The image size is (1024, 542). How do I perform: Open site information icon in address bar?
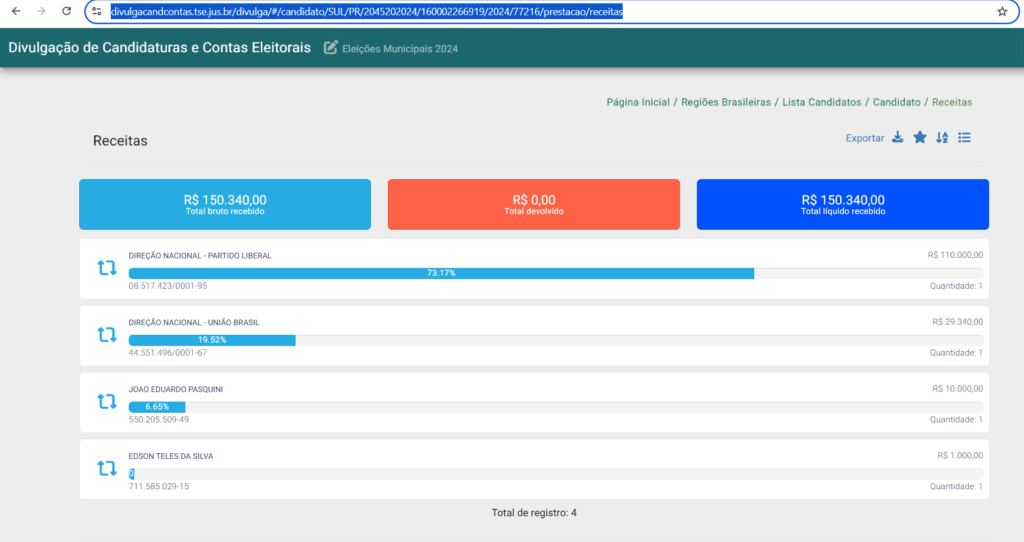coord(97,11)
